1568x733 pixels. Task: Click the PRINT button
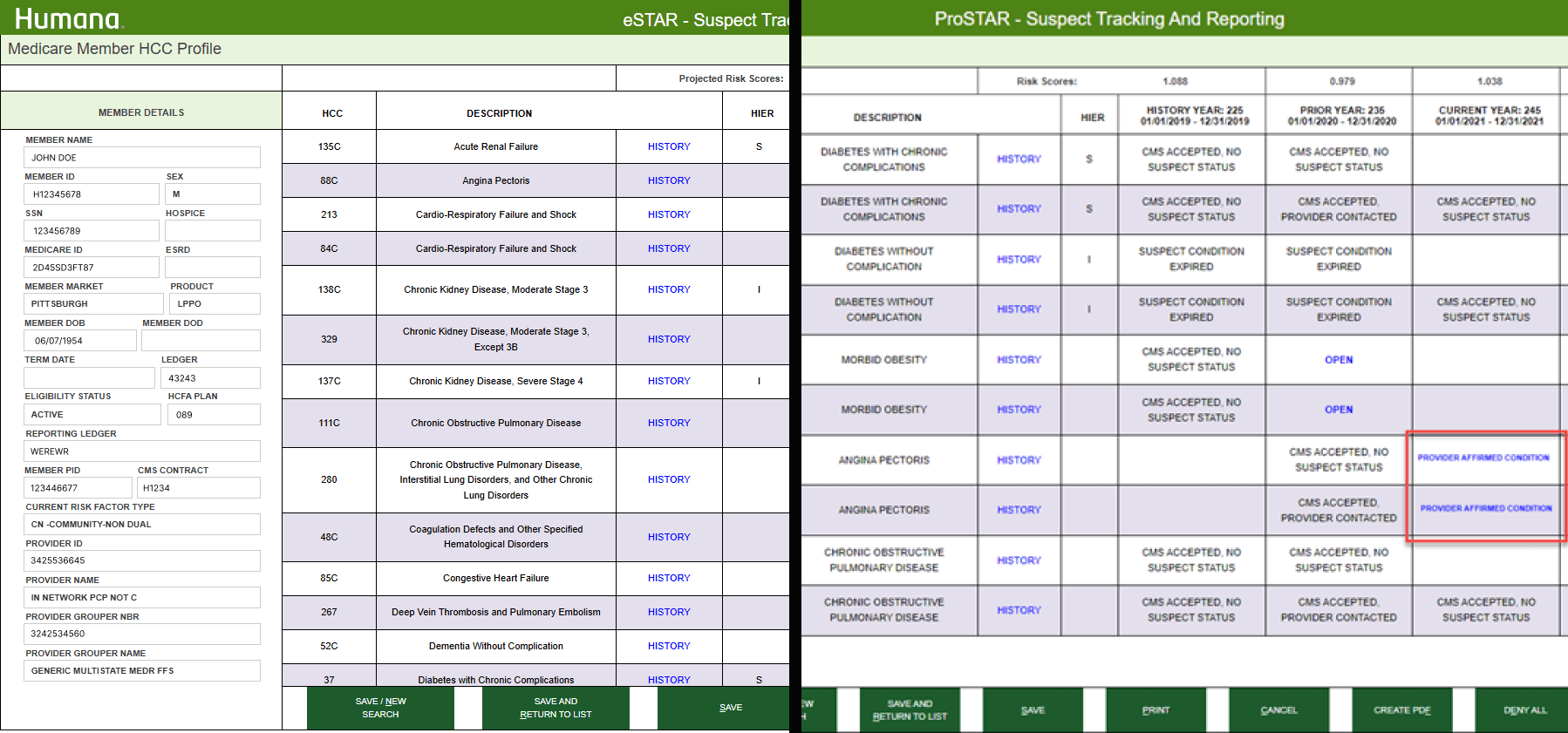point(1156,710)
